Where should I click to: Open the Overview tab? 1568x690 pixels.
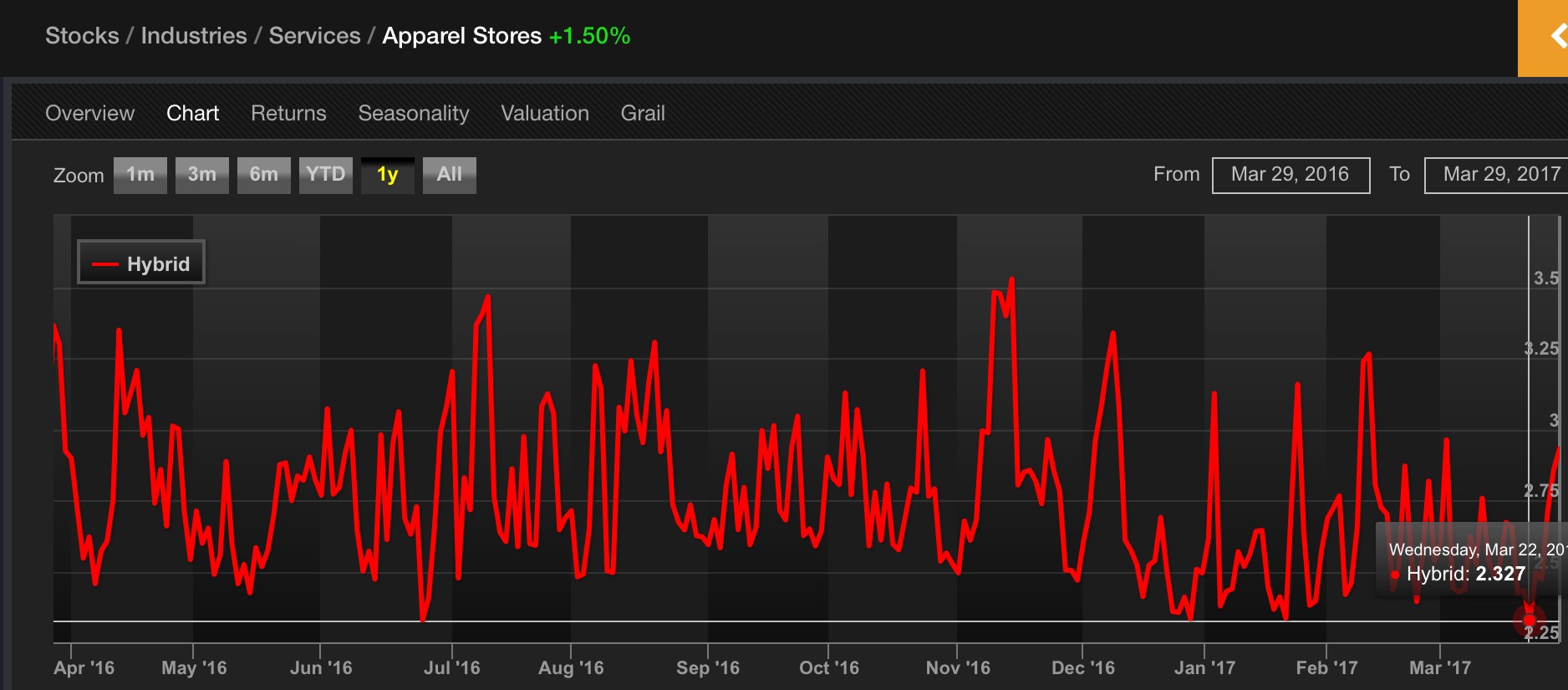click(89, 113)
